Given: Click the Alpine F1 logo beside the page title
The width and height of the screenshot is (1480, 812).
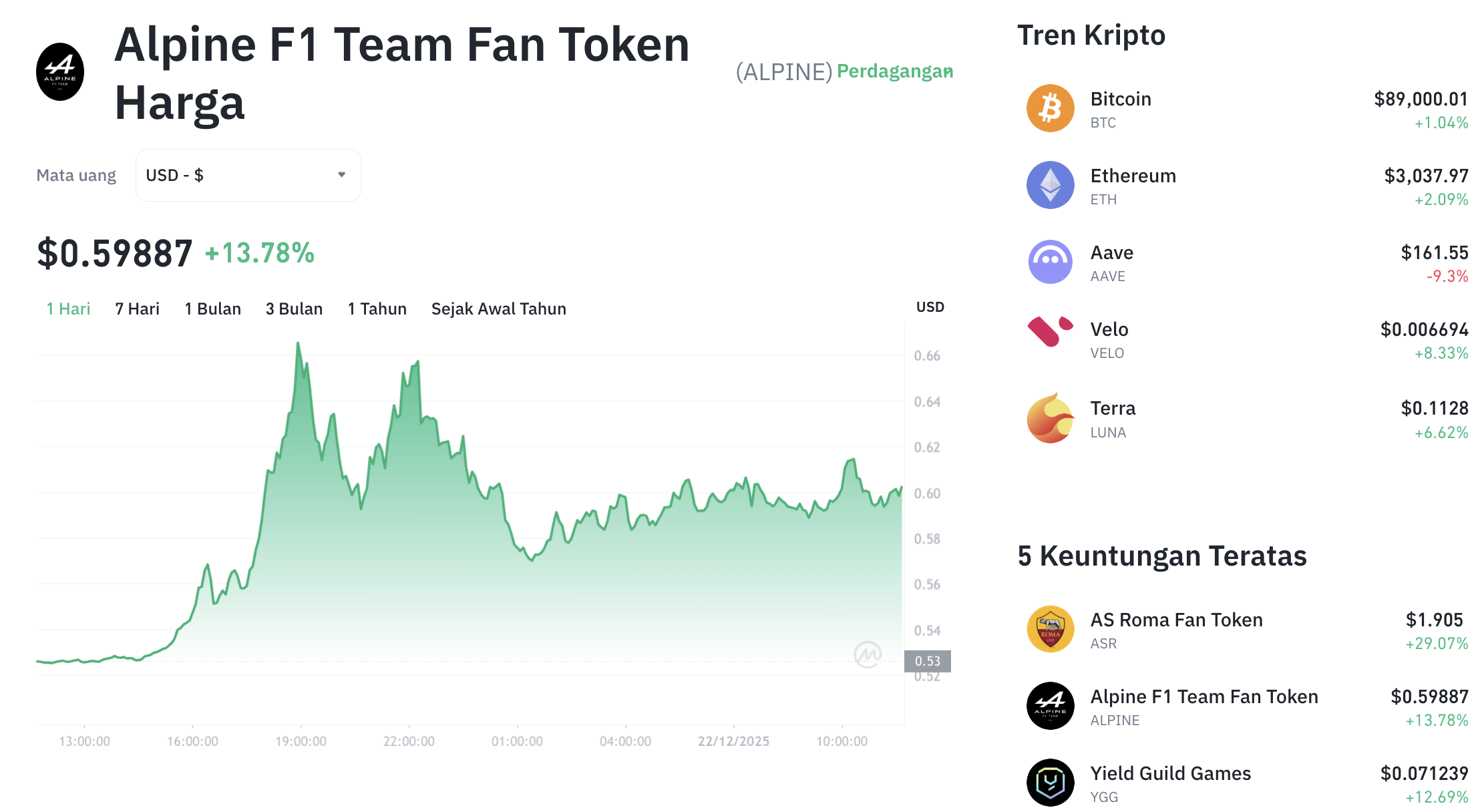Looking at the screenshot, I should pos(60,71).
